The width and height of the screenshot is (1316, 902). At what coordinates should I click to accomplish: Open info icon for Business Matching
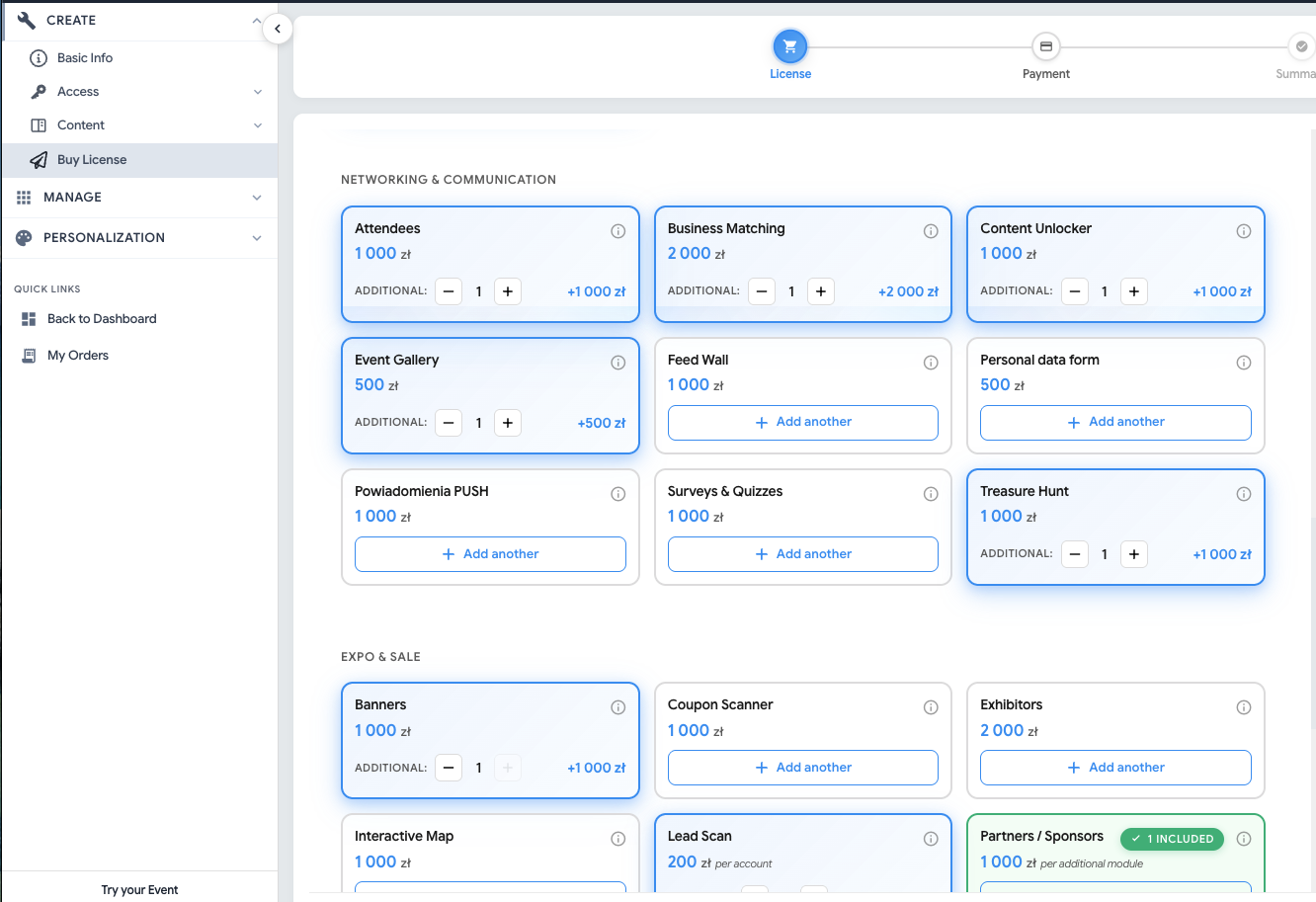[931, 231]
